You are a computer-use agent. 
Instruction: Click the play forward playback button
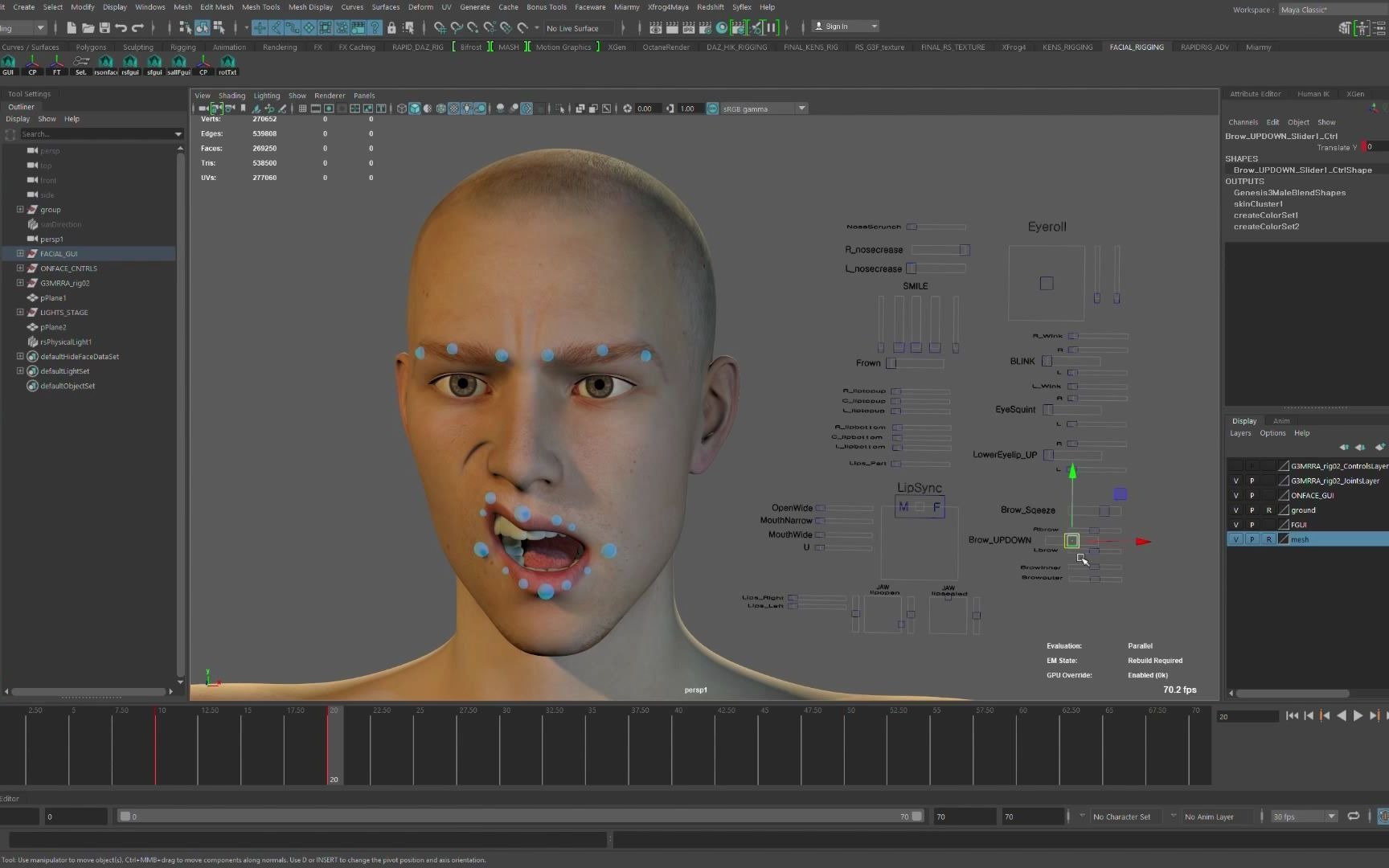[x=1358, y=715]
